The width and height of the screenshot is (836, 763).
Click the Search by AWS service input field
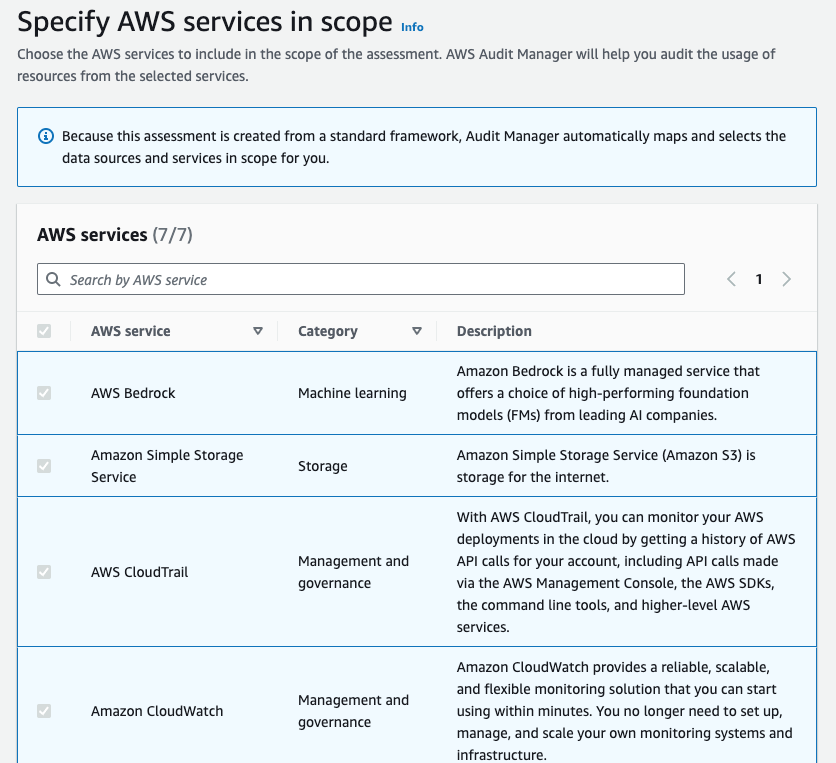pyautogui.click(x=360, y=279)
